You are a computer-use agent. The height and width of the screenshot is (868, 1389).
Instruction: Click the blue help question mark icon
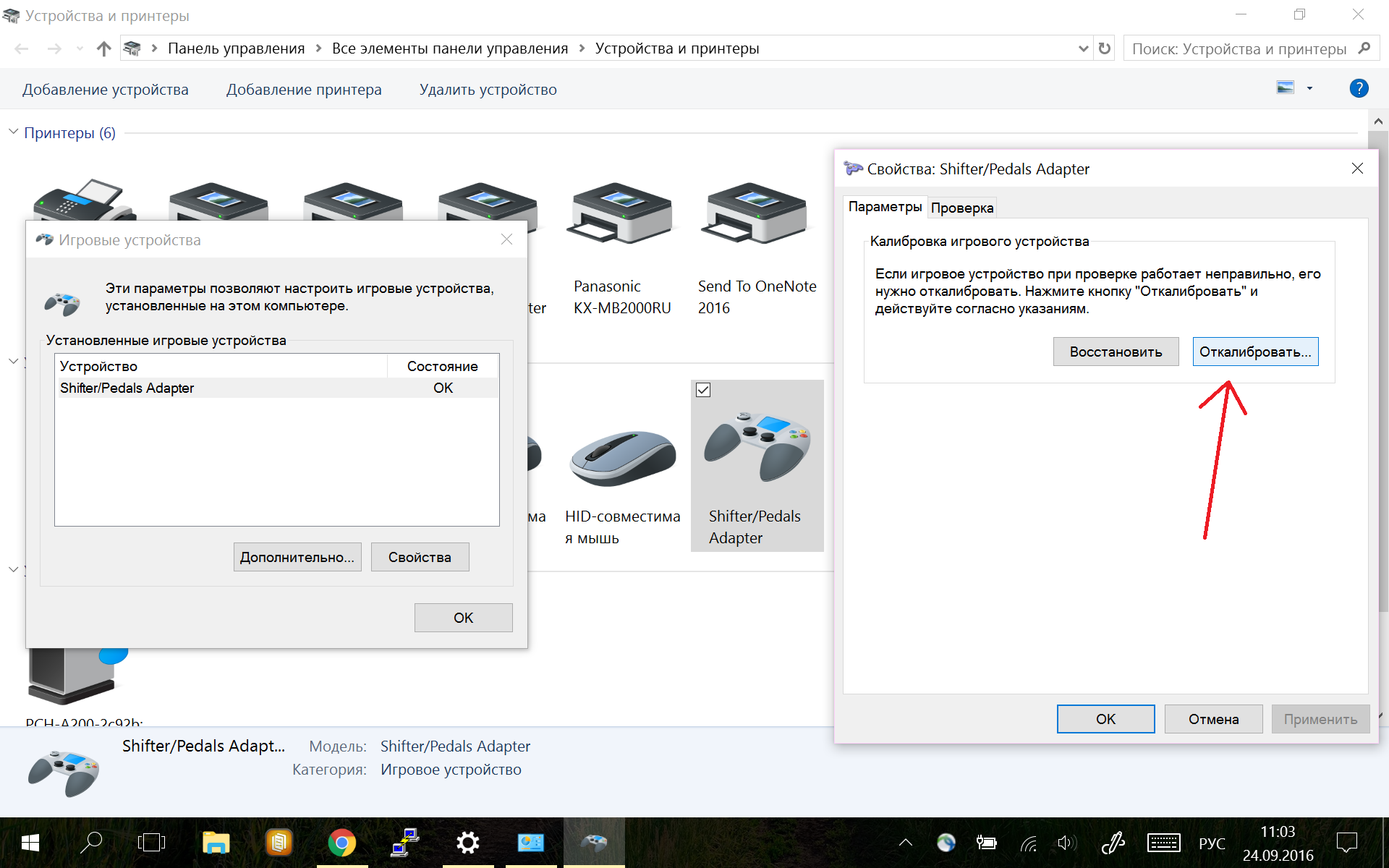[1359, 88]
